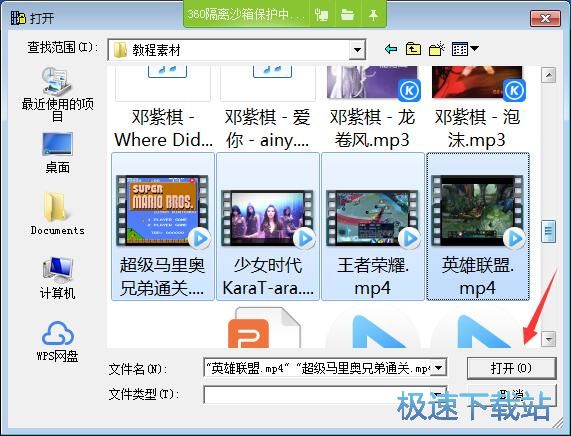Click scrollbar up arrow in file list
Viewport: 571px width, 436px height.
[x=548, y=75]
